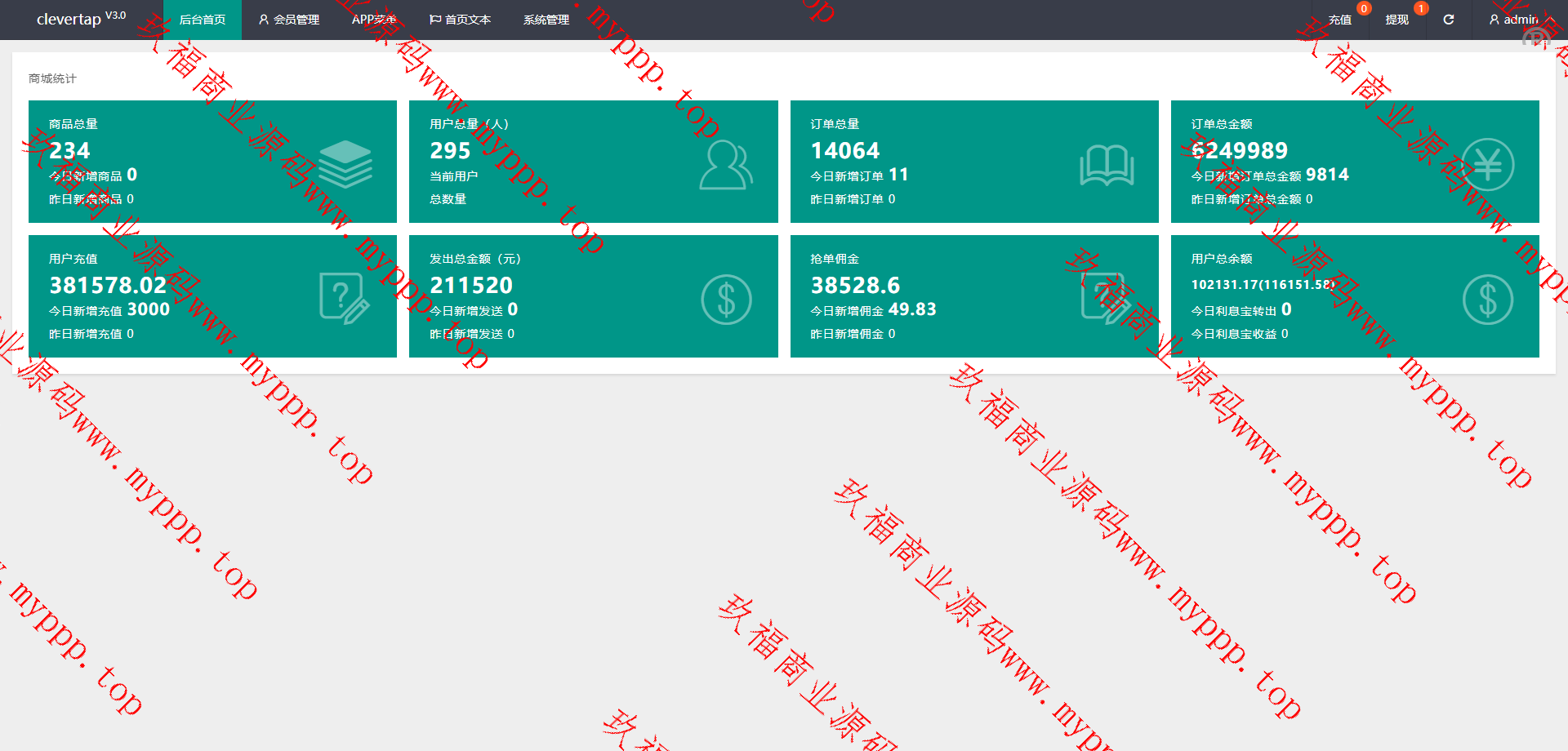1568x751 pixels.
Task: Select the 后台首页 tab
Action: coord(202,20)
